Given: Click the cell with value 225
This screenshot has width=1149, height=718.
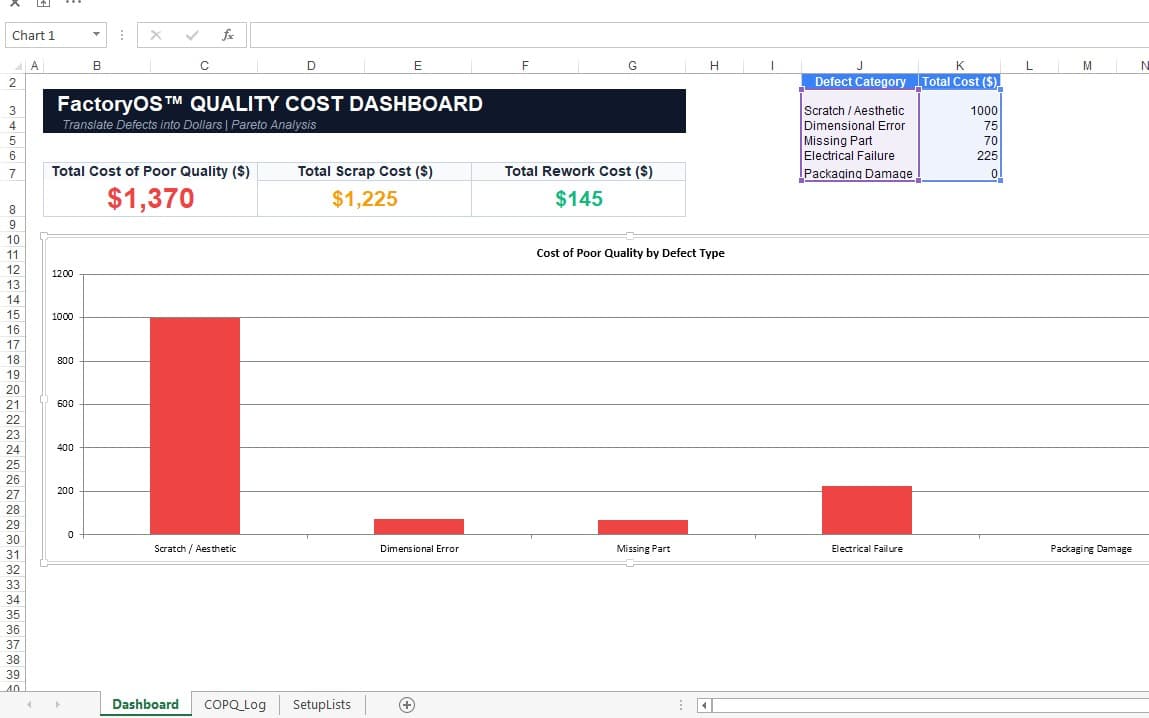Looking at the screenshot, I should coord(959,155).
